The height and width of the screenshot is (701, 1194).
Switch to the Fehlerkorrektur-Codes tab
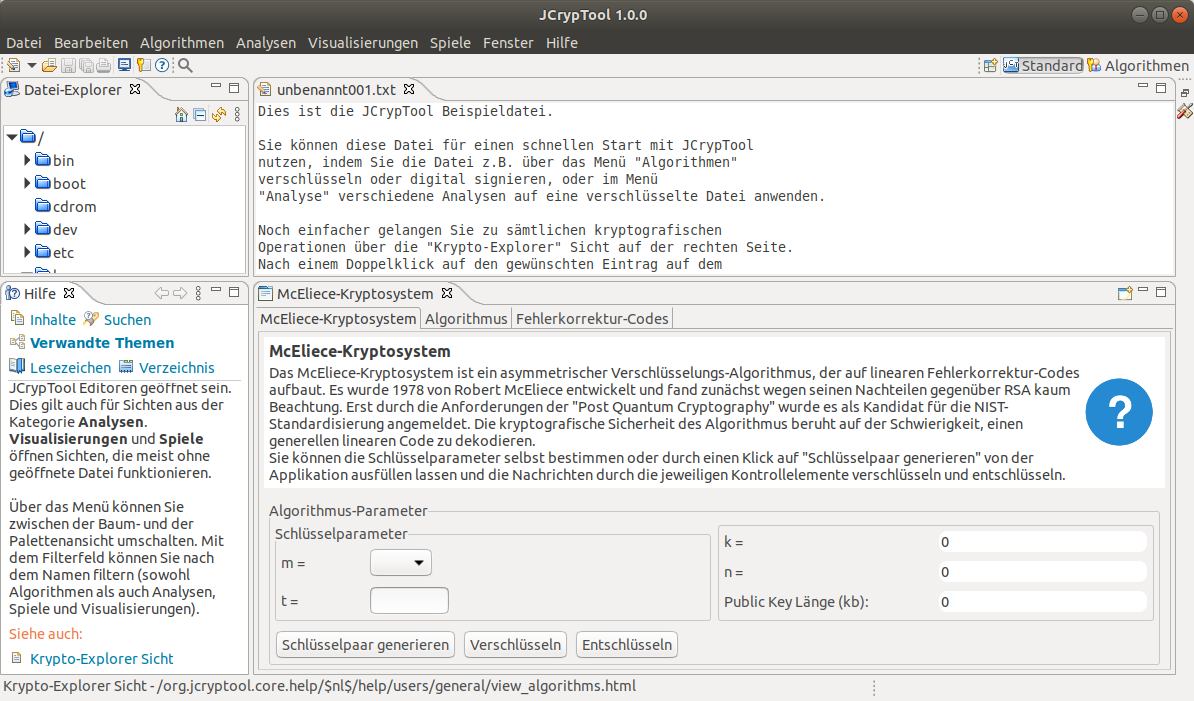592,319
